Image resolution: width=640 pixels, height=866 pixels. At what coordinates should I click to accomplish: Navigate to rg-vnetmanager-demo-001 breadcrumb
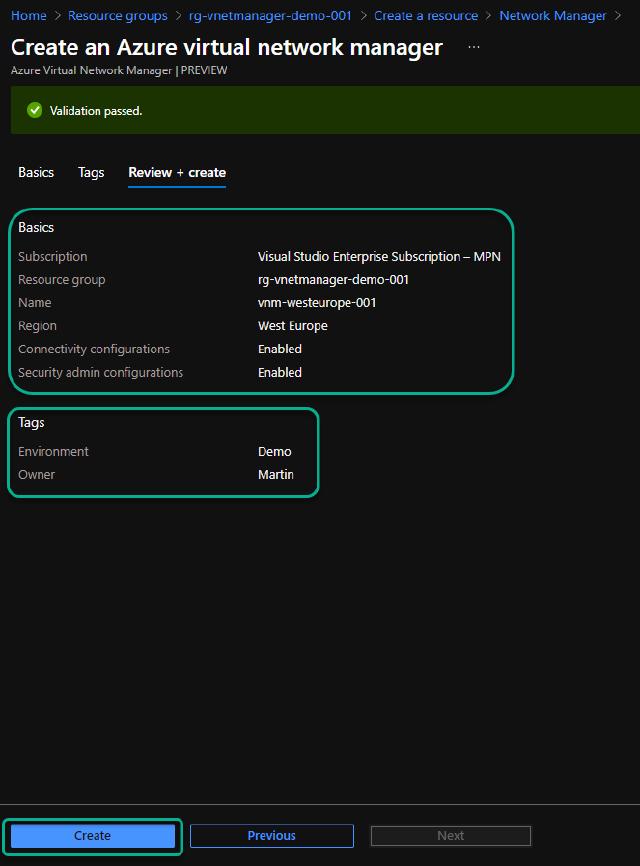(270, 16)
